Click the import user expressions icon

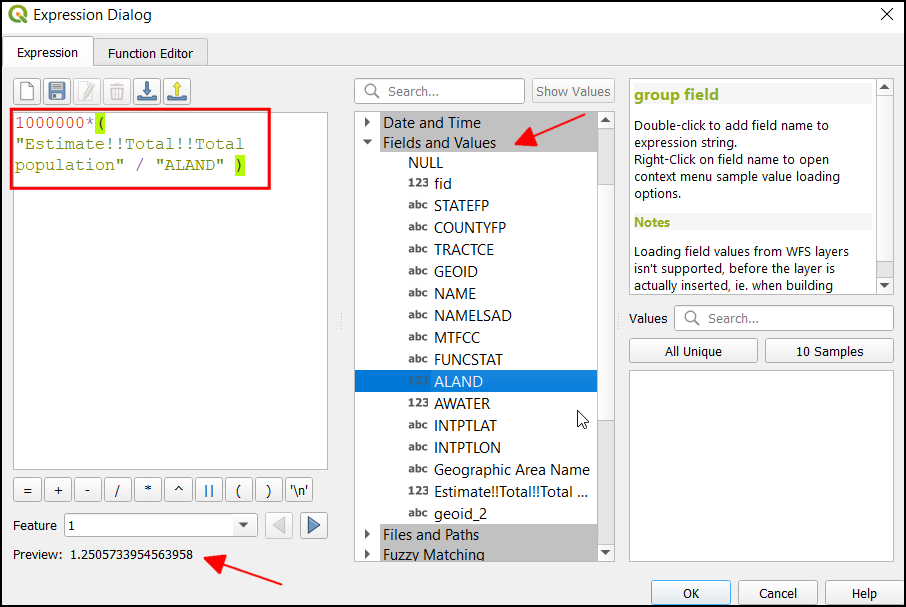tap(147, 92)
